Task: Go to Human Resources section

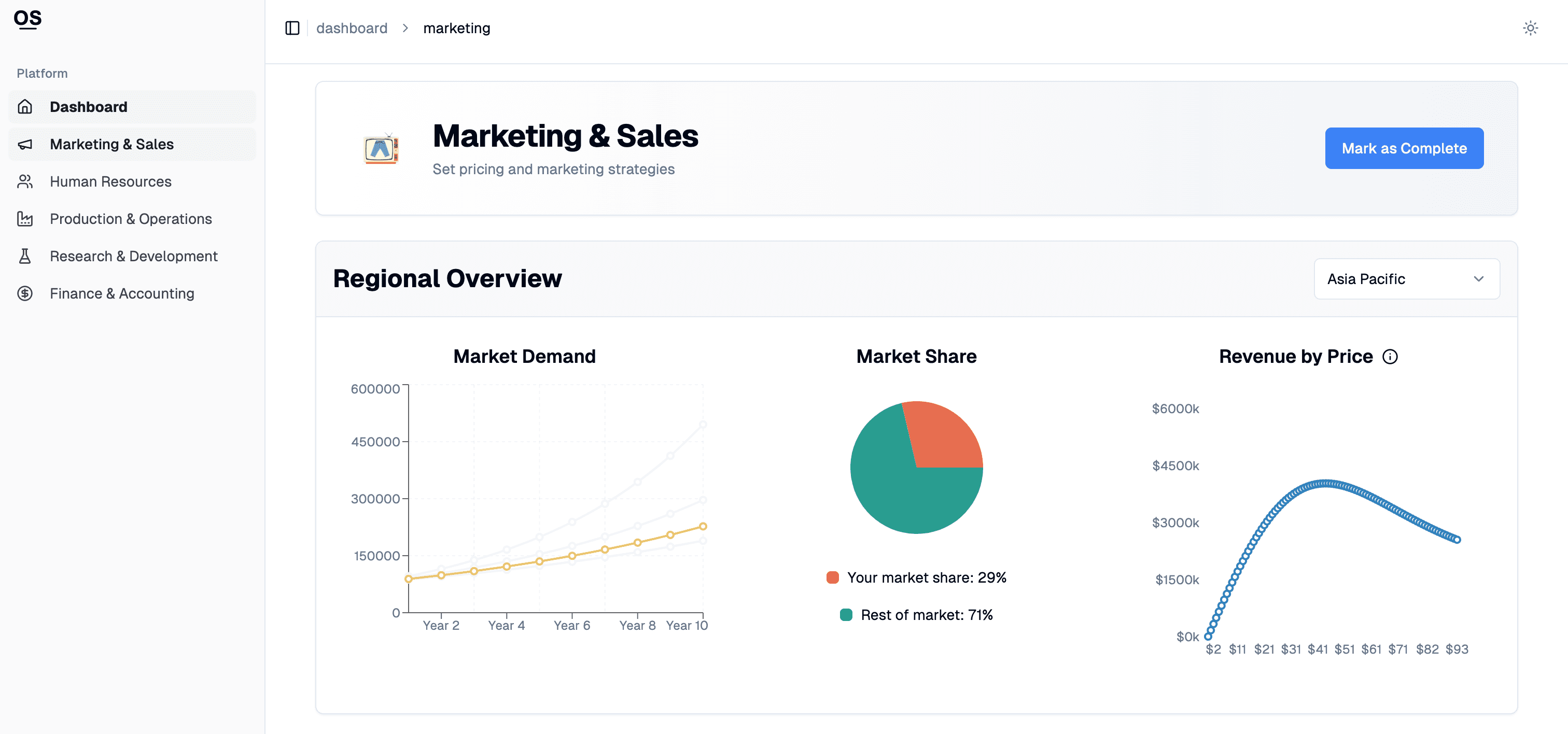Action: click(132, 181)
